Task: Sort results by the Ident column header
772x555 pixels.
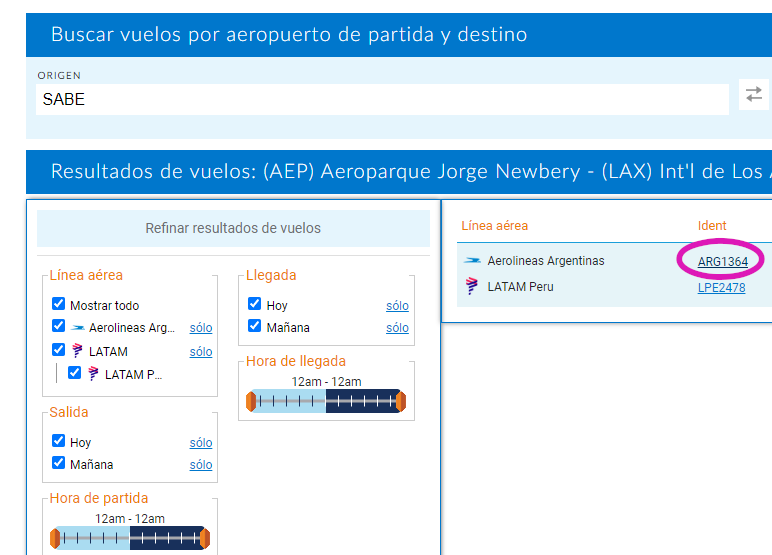Action: pos(712,226)
